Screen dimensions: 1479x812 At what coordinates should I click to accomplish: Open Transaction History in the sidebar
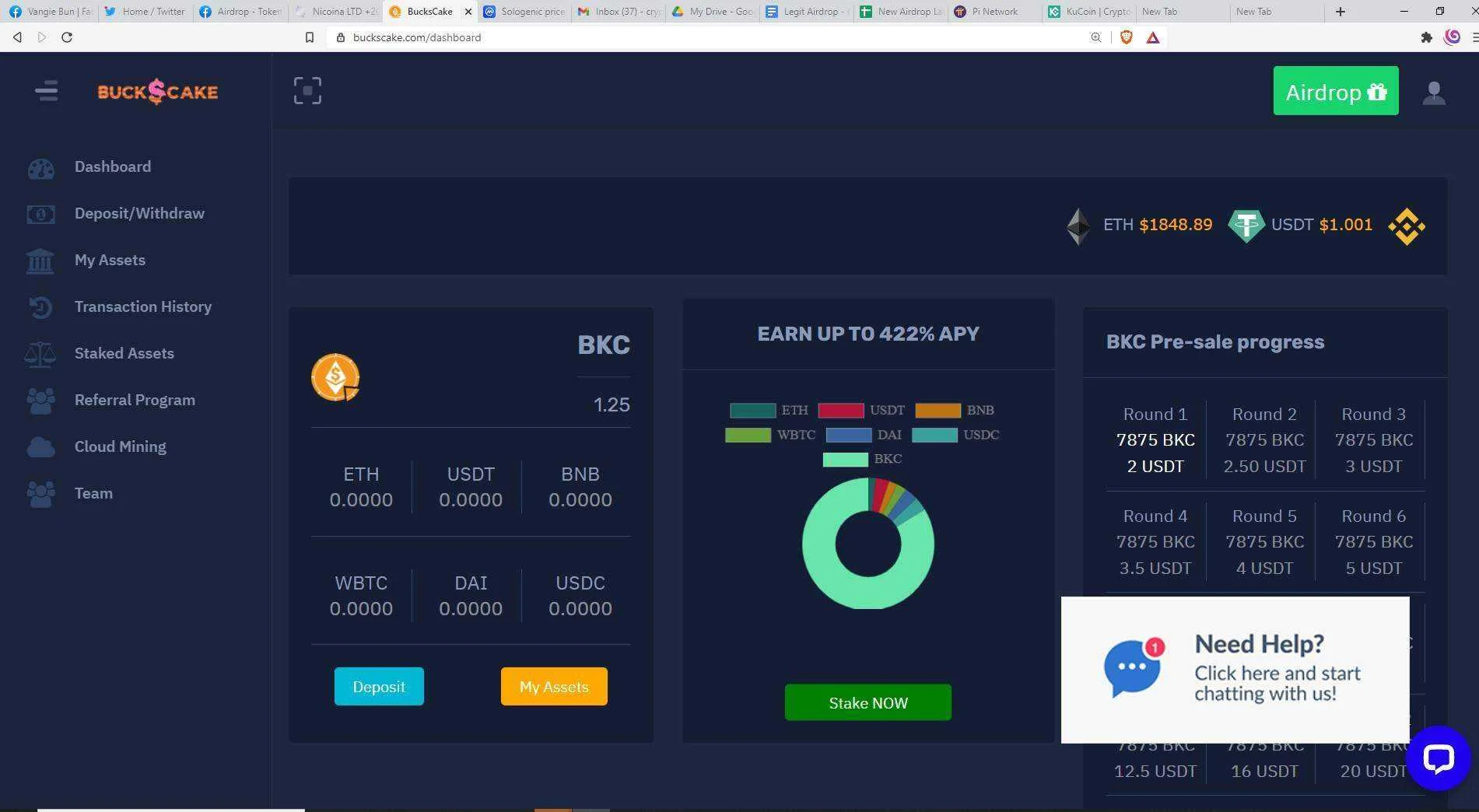143,307
